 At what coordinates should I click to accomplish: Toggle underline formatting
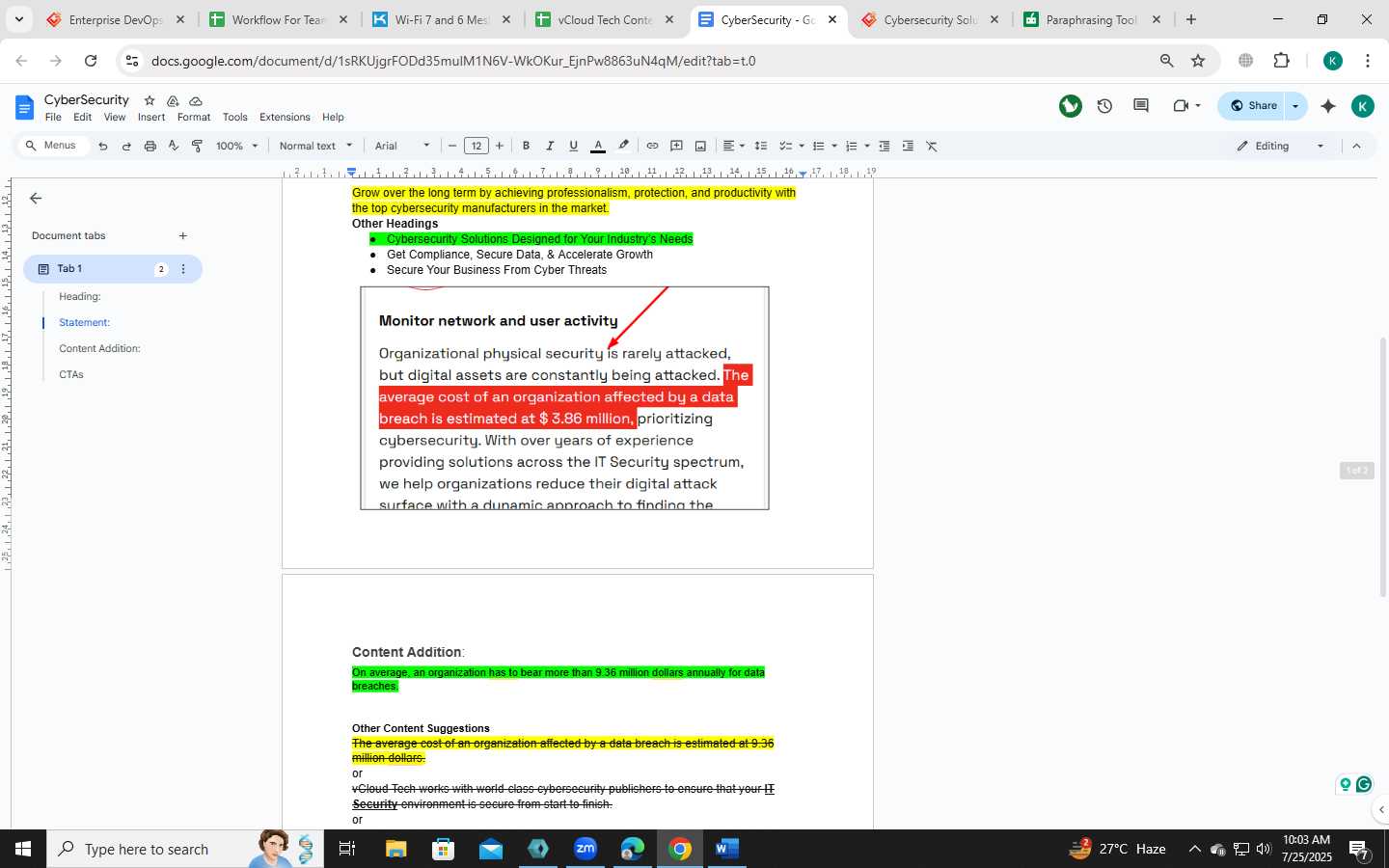click(573, 146)
